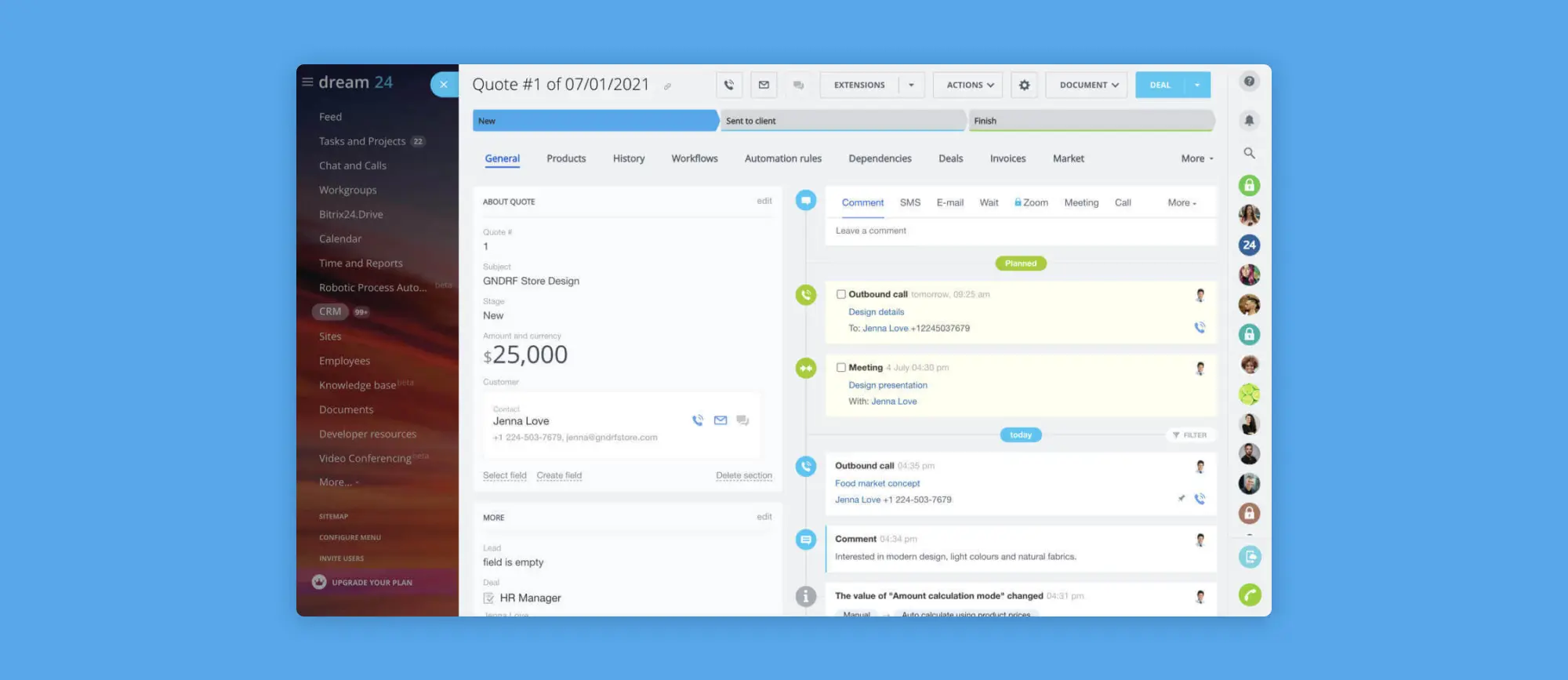Select the SMS tab in timeline

pos(909,202)
